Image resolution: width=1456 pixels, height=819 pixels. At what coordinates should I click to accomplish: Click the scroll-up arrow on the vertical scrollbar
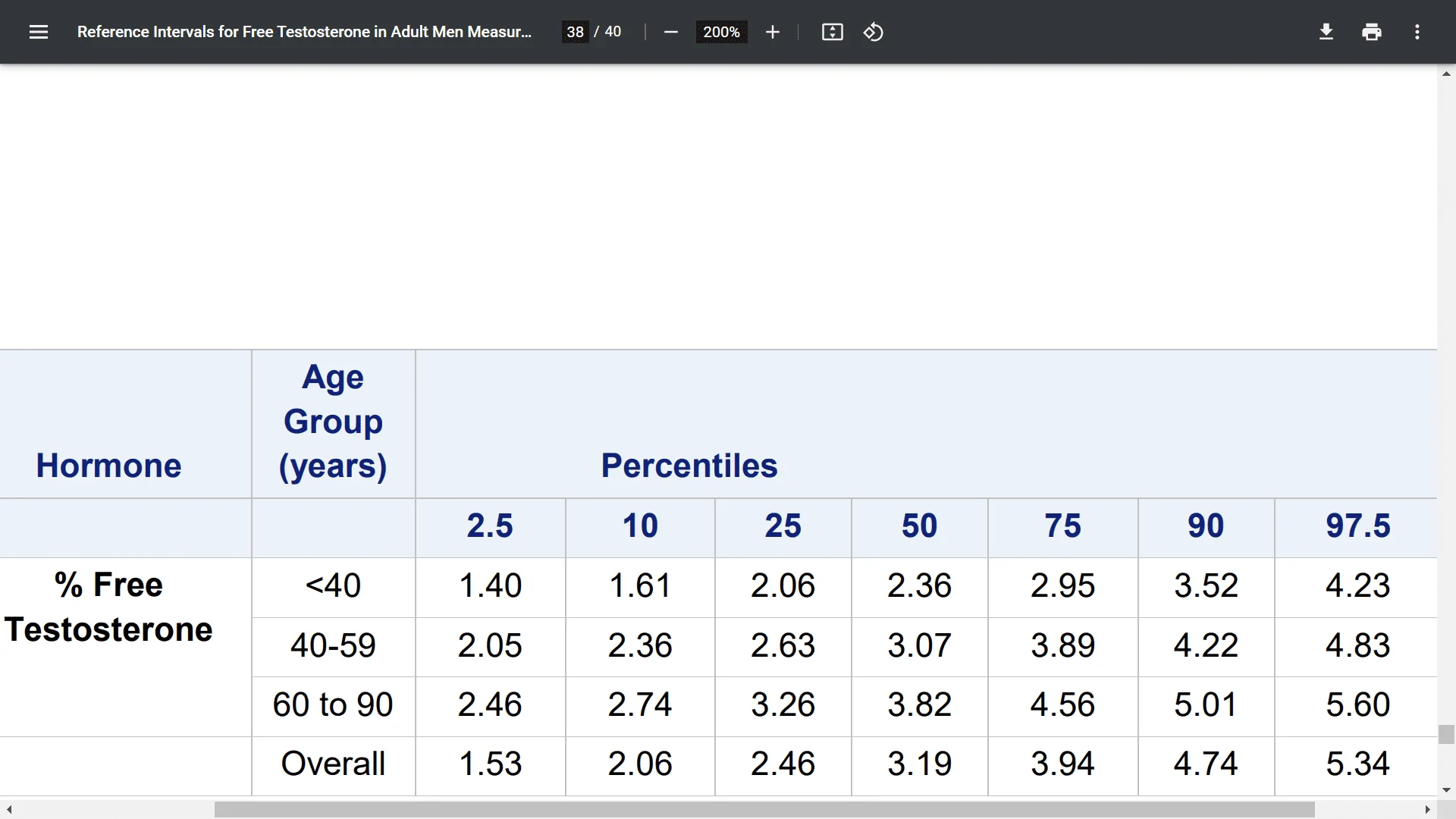[x=1446, y=74]
